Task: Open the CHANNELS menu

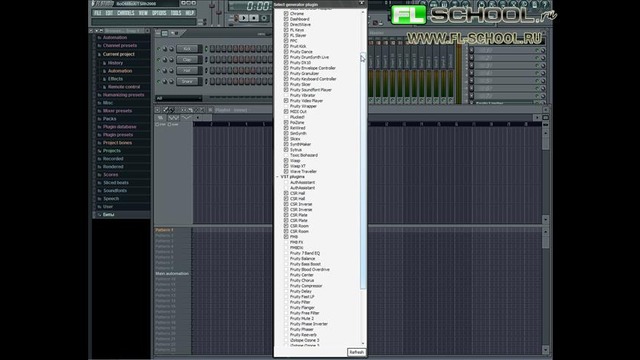Action: pyautogui.click(x=126, y=13)
